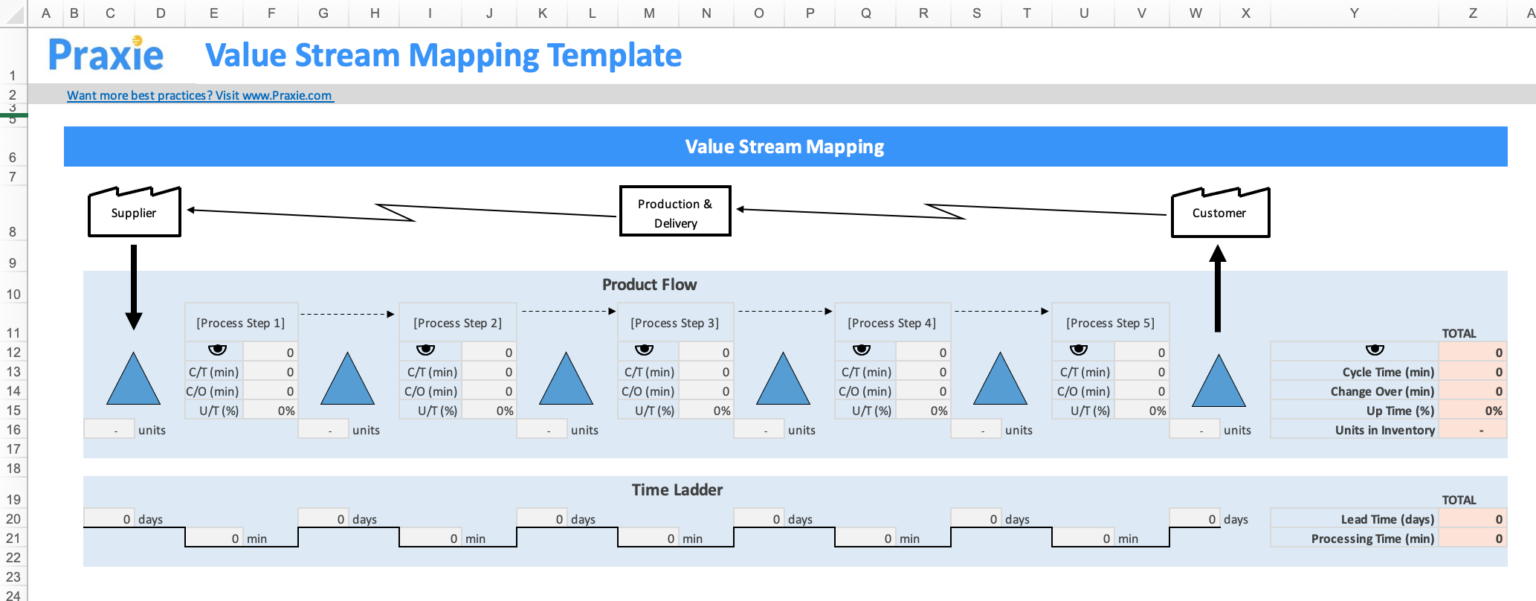
Task: Select the [Process Step 4] name cell
Action: [892, 322]
